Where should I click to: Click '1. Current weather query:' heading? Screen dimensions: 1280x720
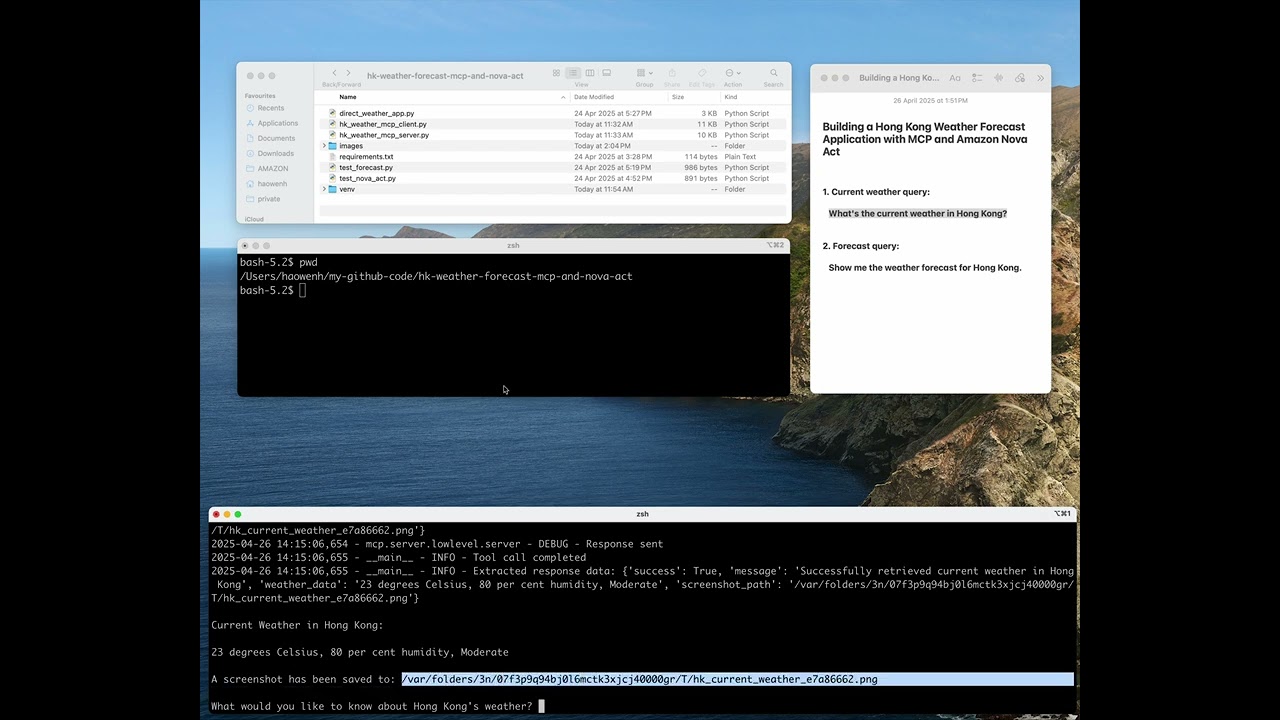(876, 192)
